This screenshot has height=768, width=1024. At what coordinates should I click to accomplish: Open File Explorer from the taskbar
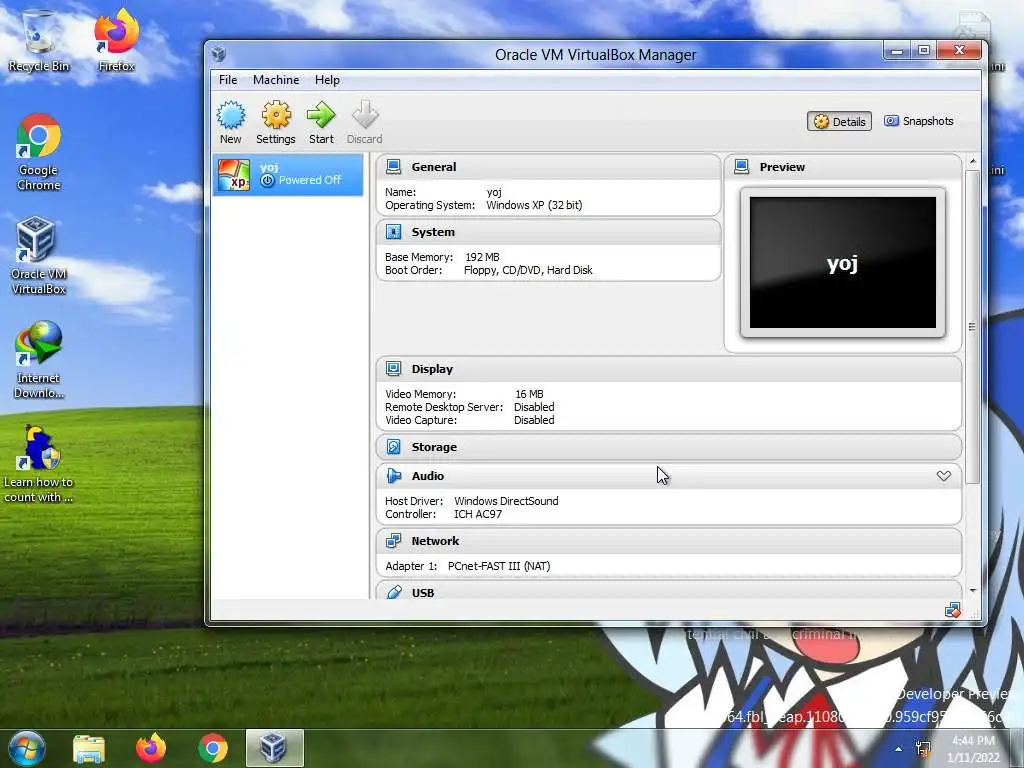click(89, 748)
